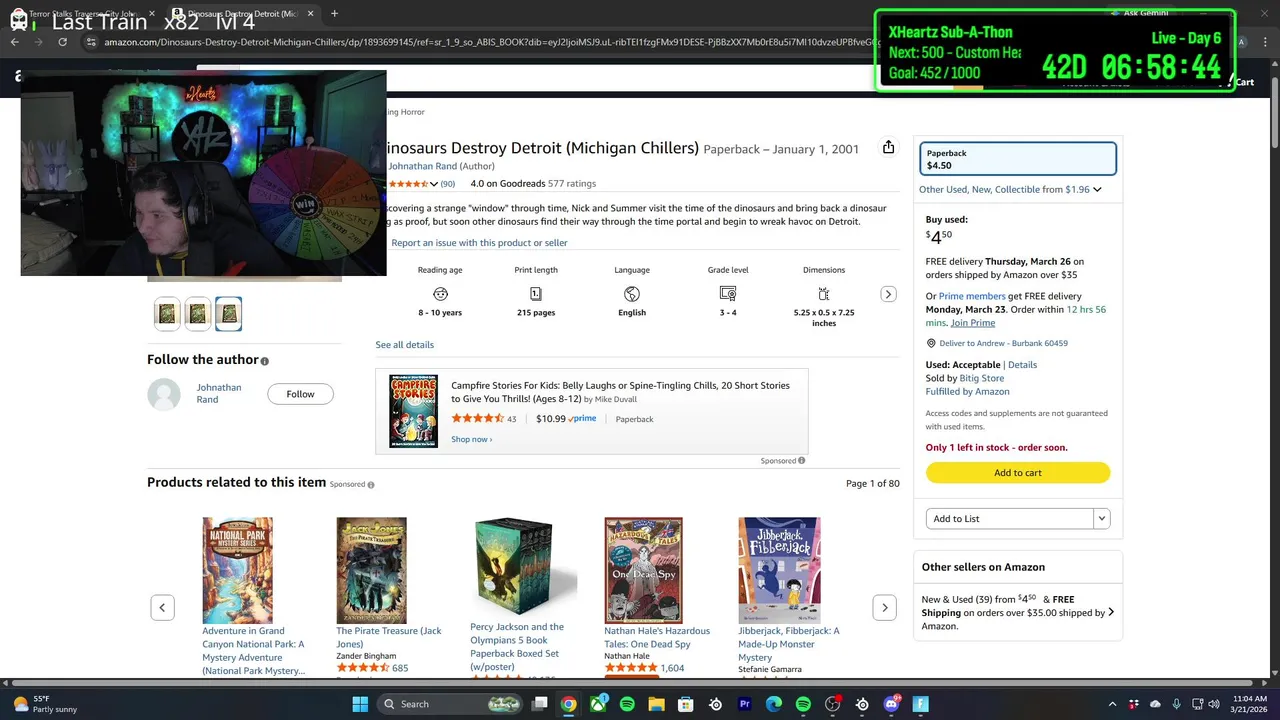This screenshot has width=1280, height=720.
Task: Open Chrome from the taskbar
Action: [568, 704]
